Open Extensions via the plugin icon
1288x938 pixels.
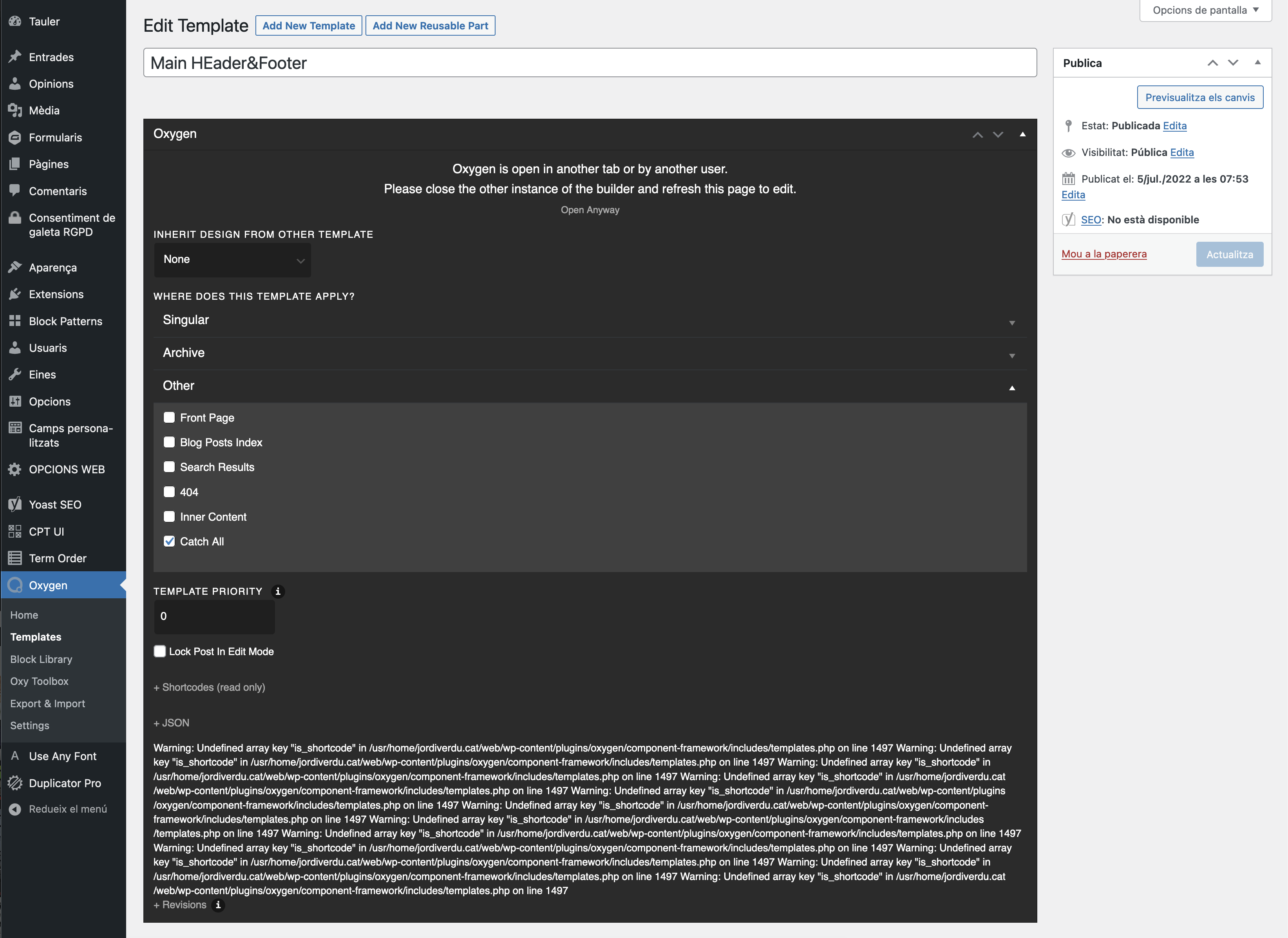click(15, 294)
